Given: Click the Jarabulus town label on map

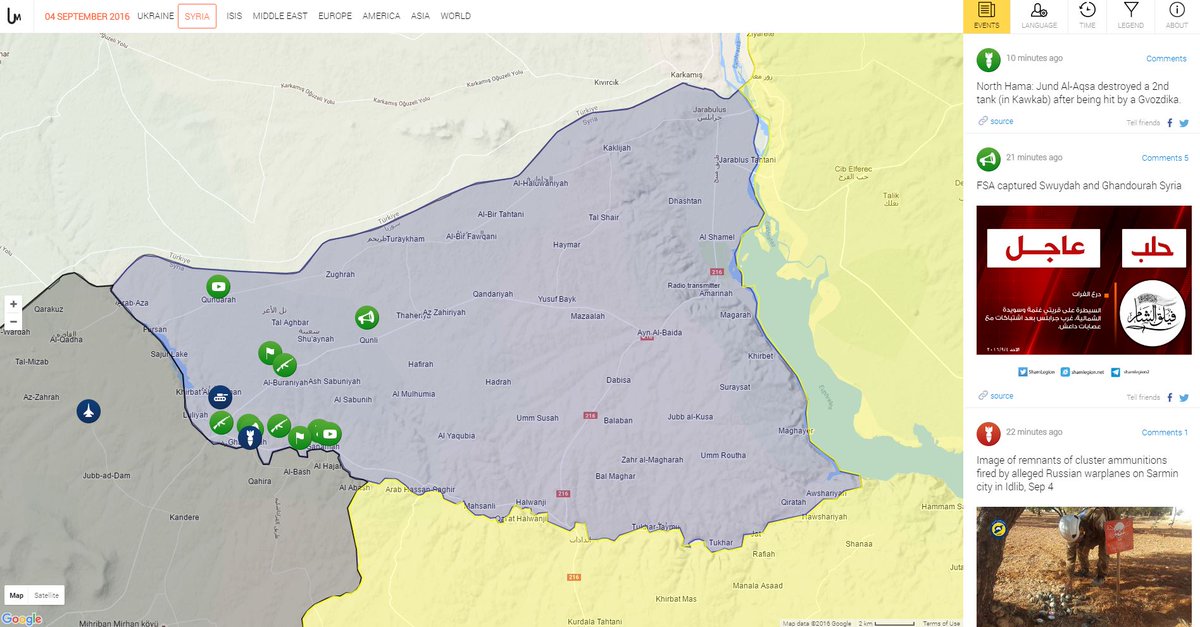Looking at the screenshot, I should tap(708, 110).
